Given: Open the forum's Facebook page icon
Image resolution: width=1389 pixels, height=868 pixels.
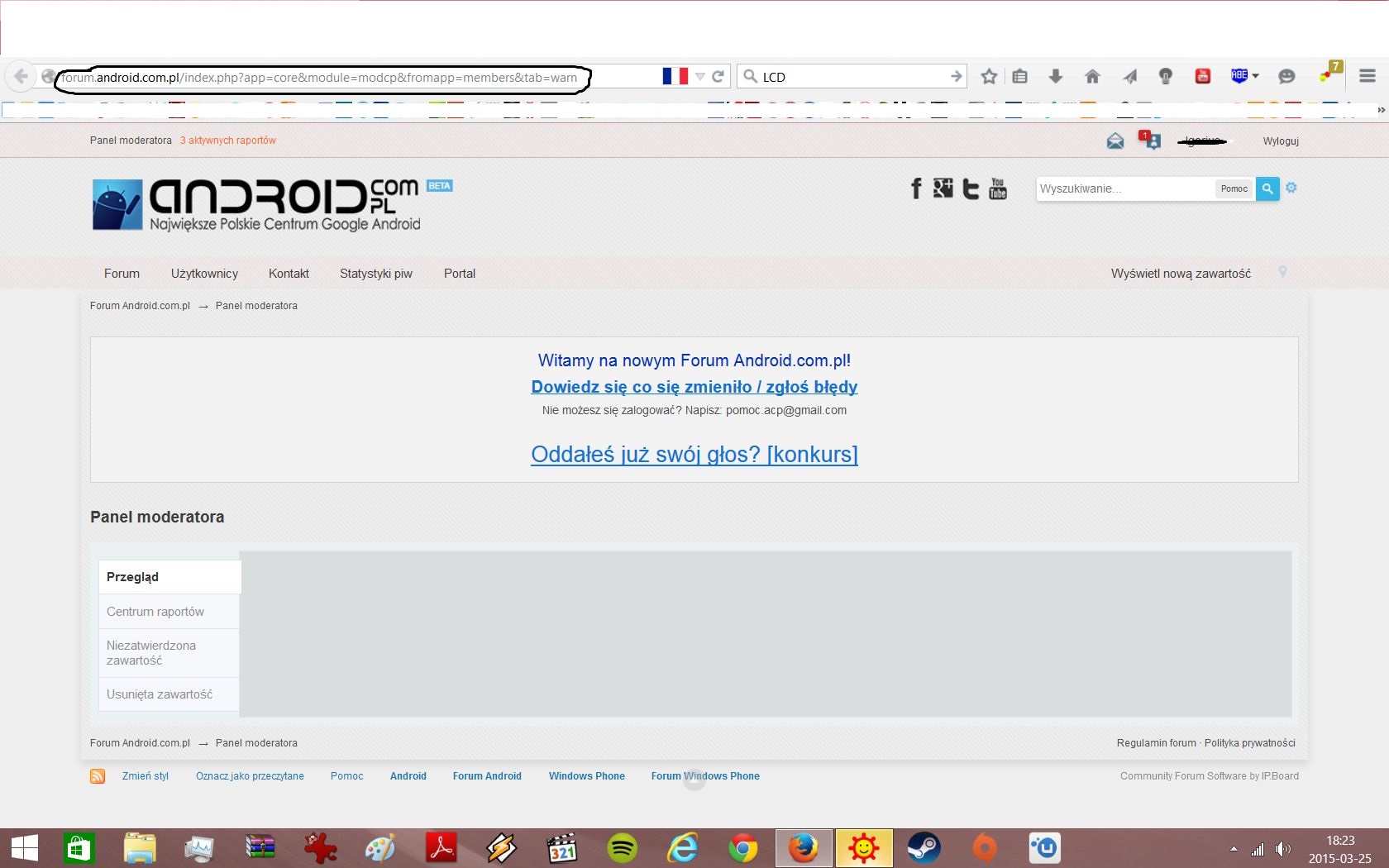Looking at the screenshot, I should pyautogui.click(x=915, y=188).
